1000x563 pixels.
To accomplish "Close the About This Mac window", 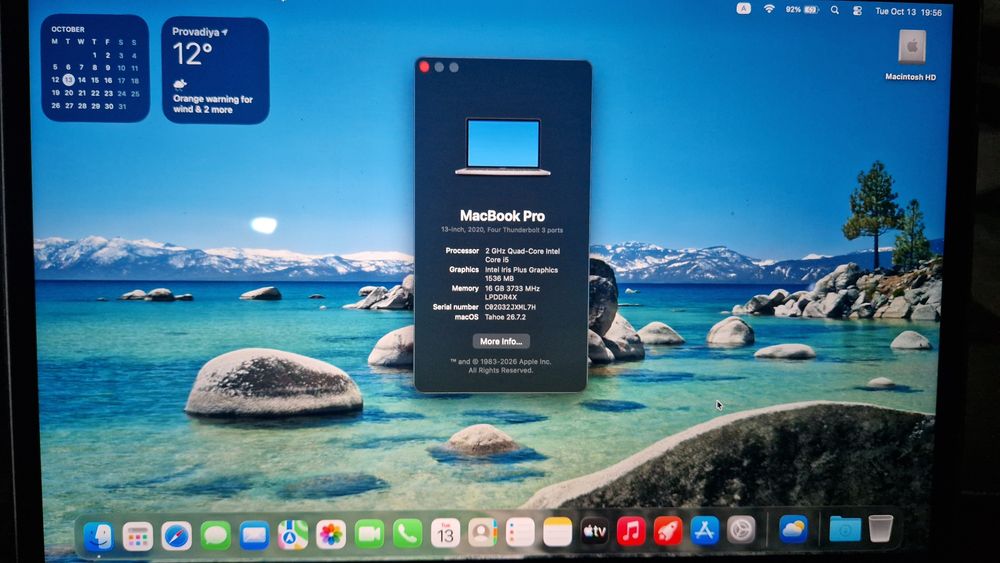I will 424,66.
